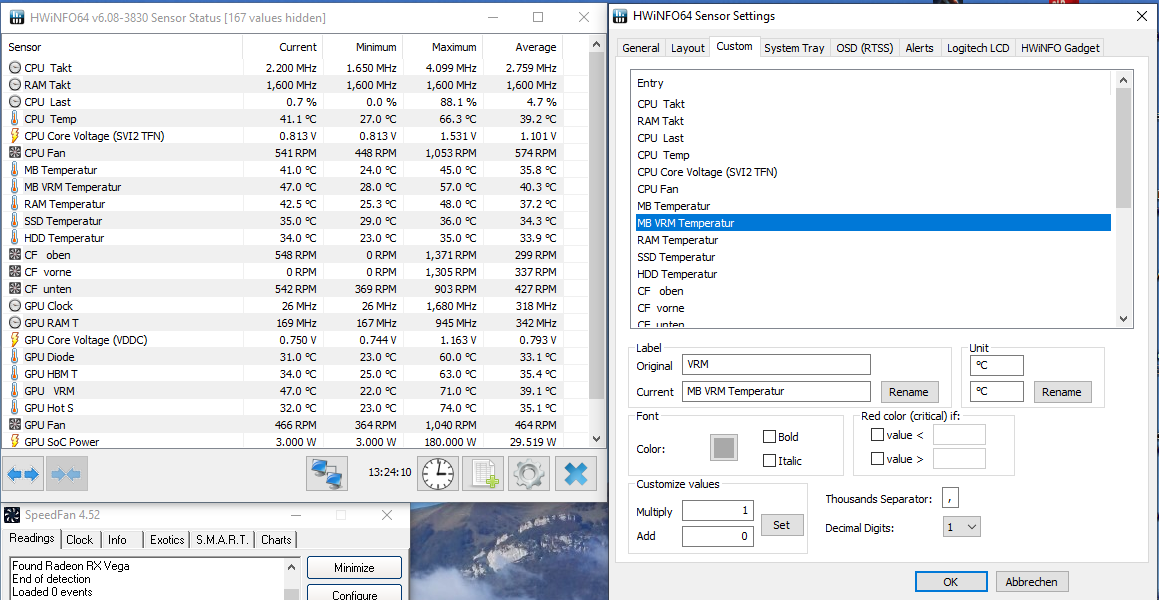This screenshot has width=1159, height=600.
Task: Click the Abbrechen button
Action: click(x=1032, y=582)
